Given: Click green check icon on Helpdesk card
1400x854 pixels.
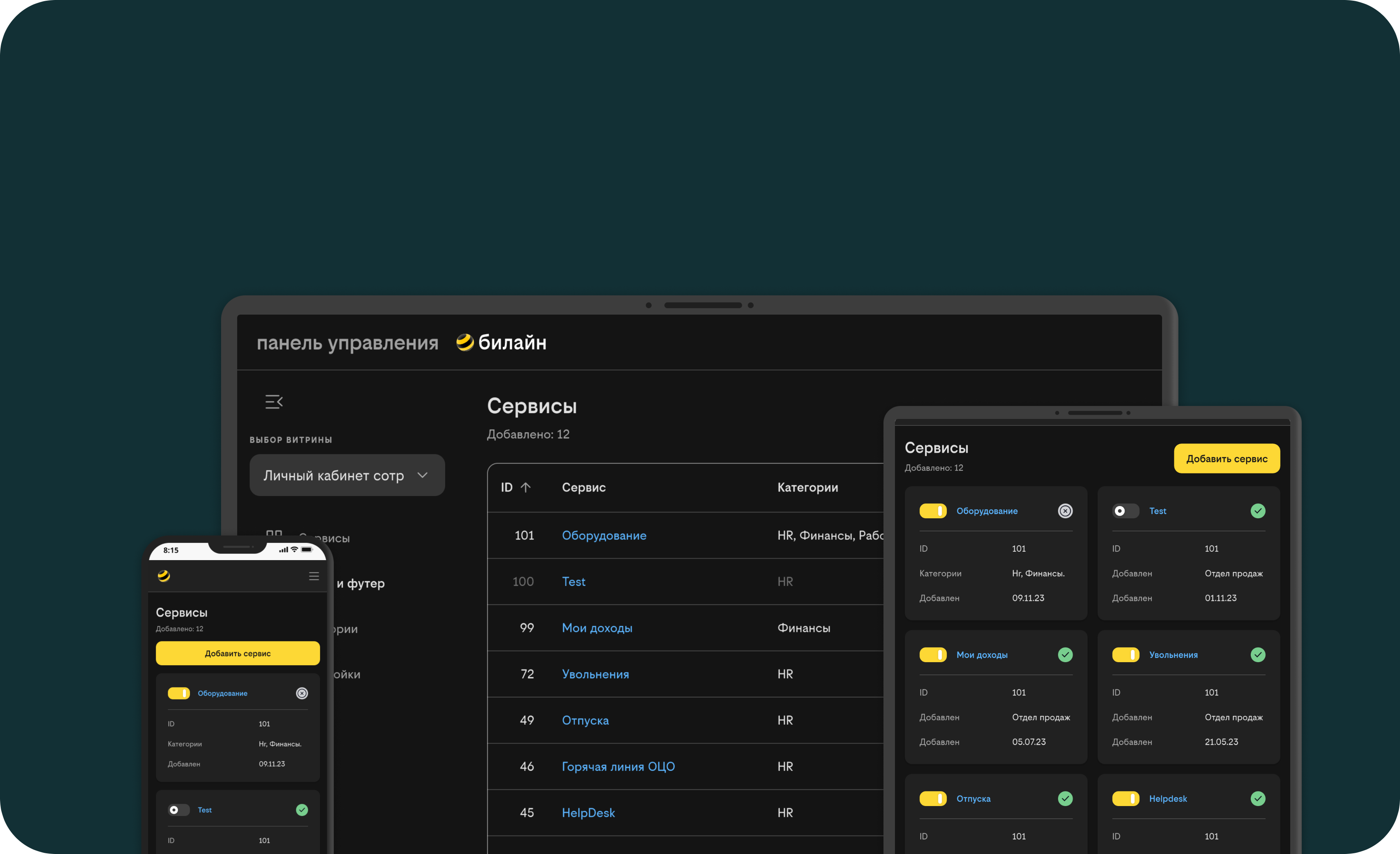Looking at the screenshot, I should point(1258,798).
